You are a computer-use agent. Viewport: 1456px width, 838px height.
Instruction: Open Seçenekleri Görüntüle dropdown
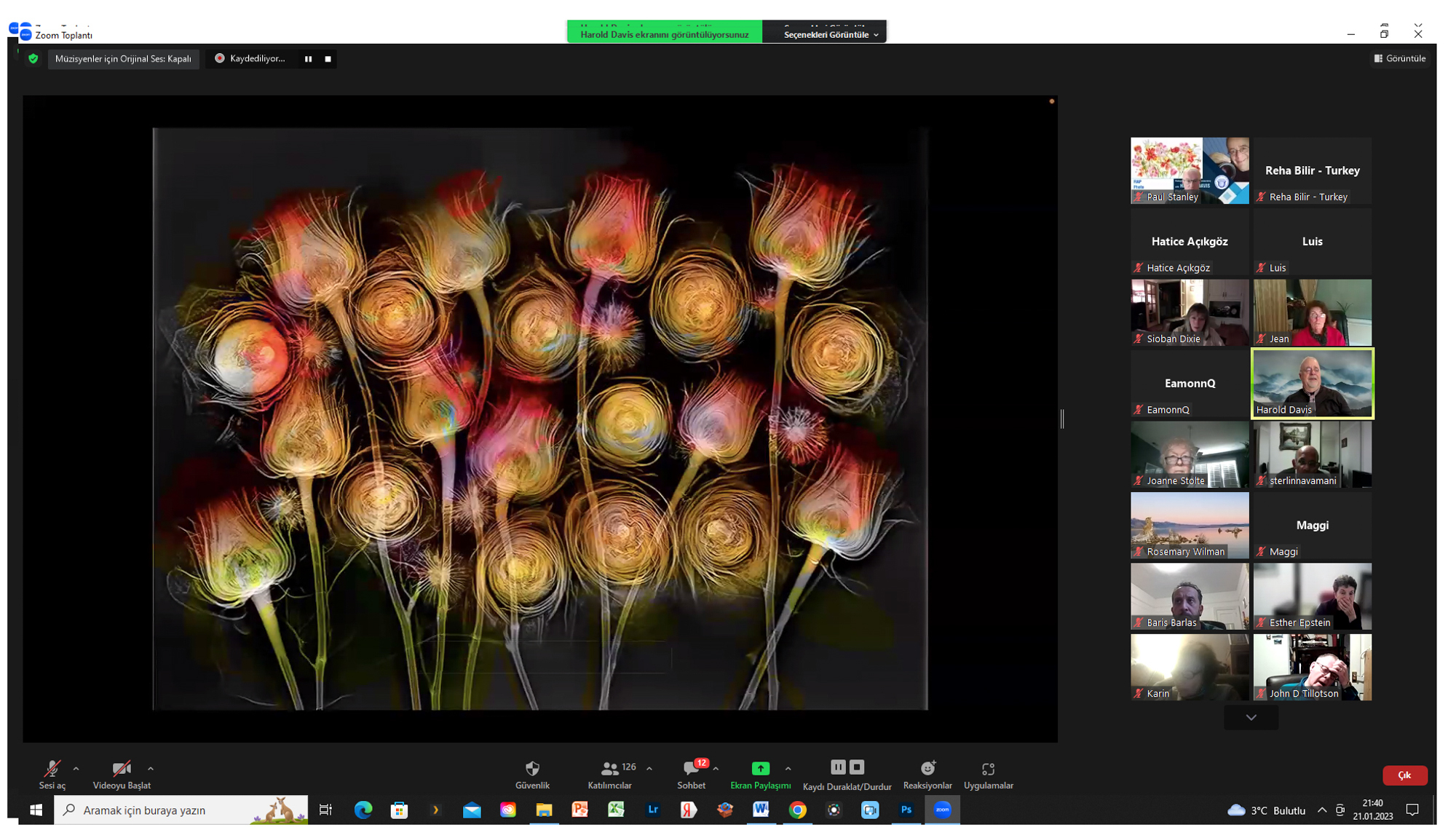tap(831, 34)
